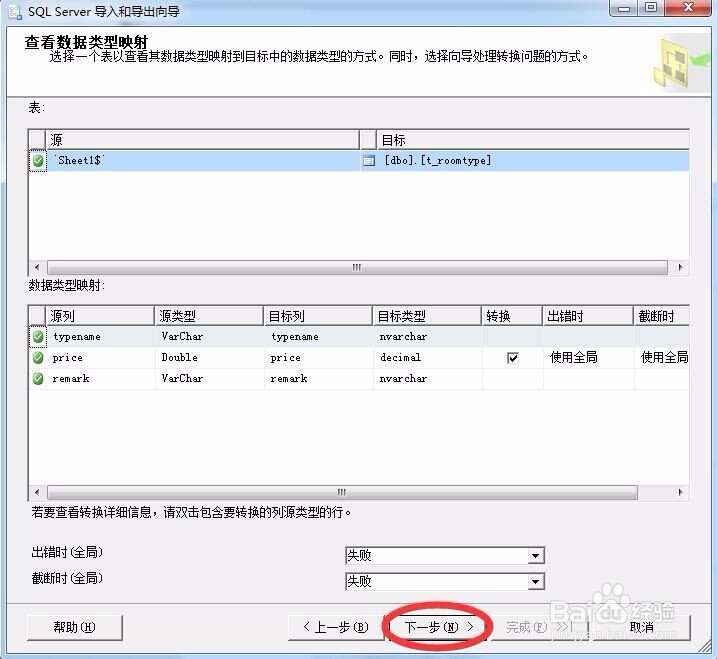The image size is (717, 659).
Task: Click the 源列 column header
Action: point(100,316)
